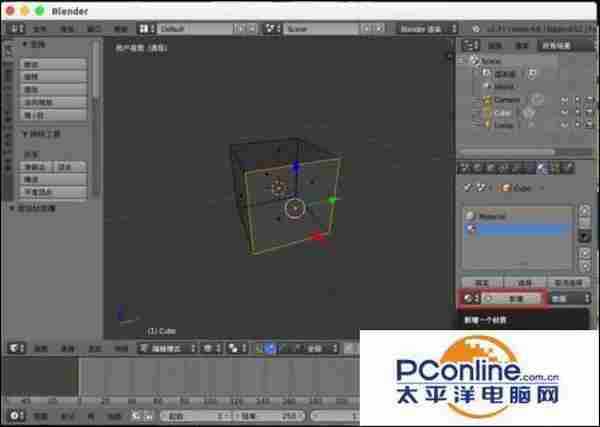Add a new screen layout with plus icon
Screen dimensions: 600x427
(240, 29)
